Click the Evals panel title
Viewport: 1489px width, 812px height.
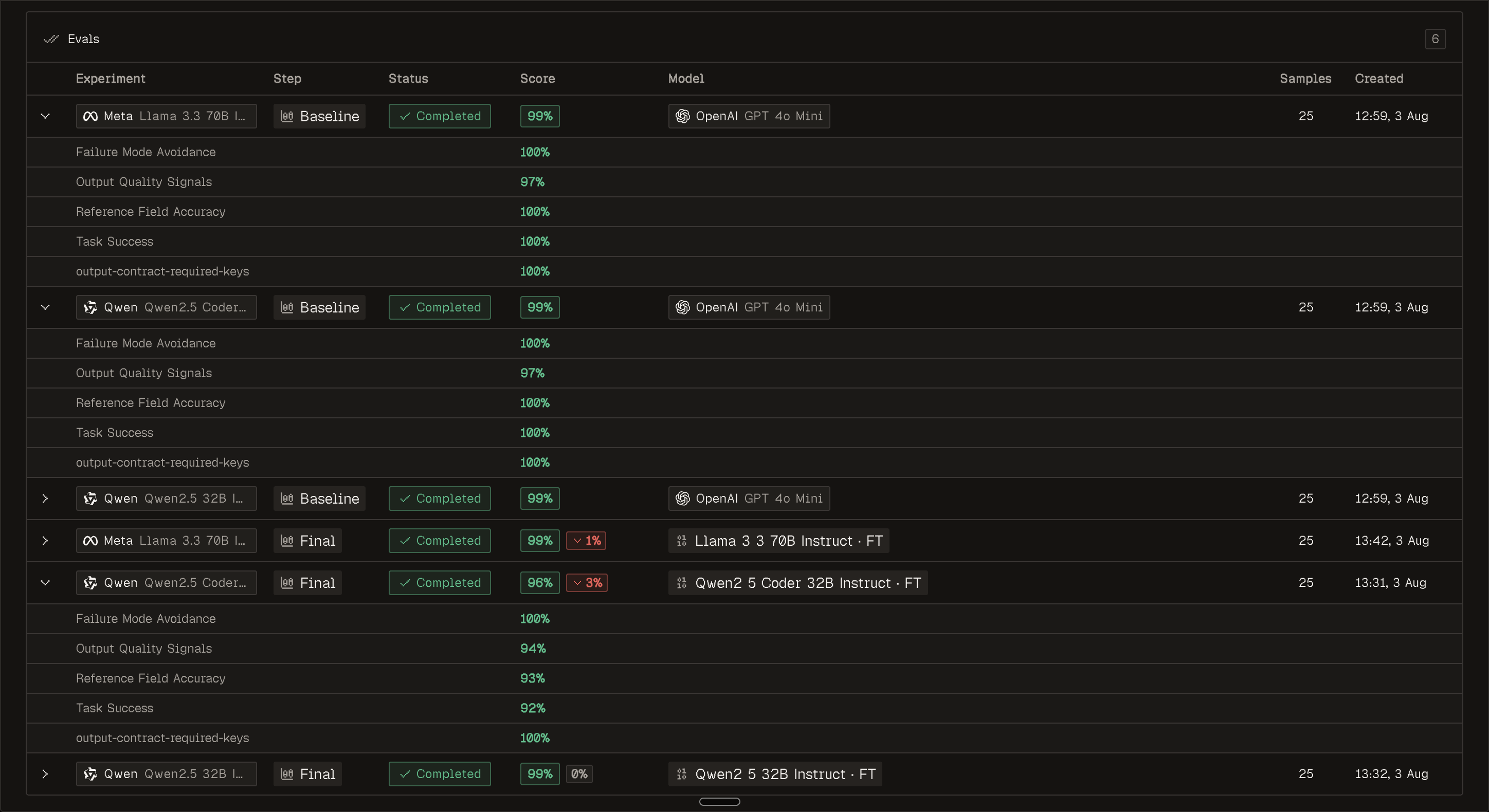coord(83,39)
